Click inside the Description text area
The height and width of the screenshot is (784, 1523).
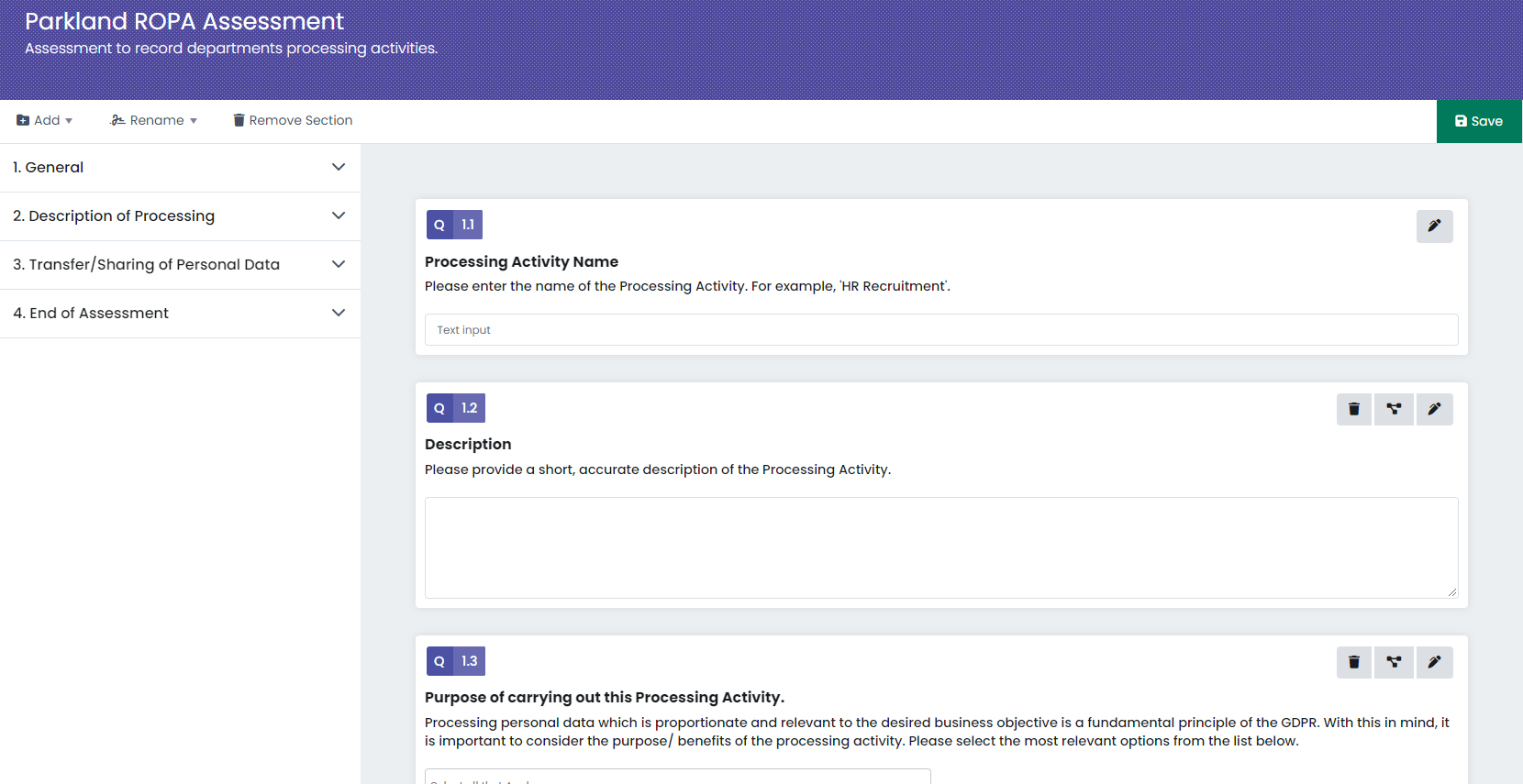pyautogui.click(x=940, y=547)
